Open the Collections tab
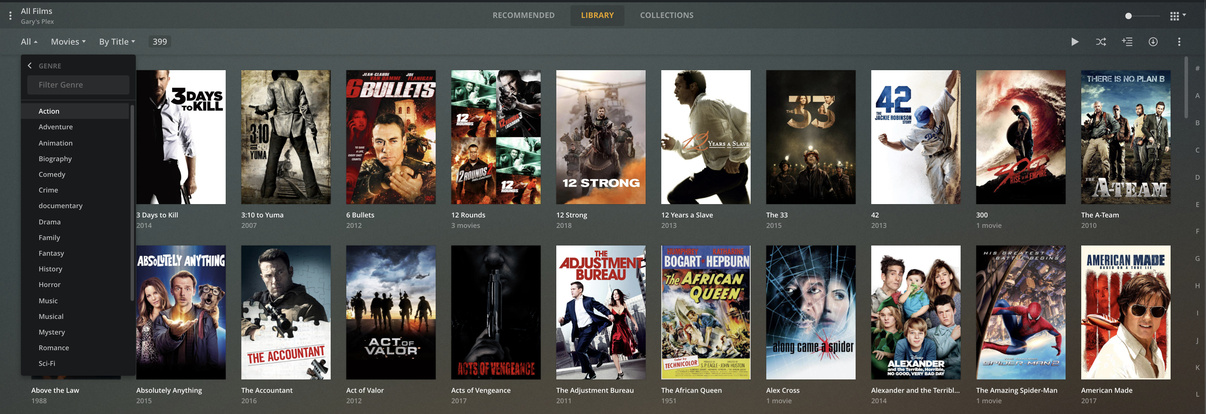The height and width of the screenshot is (414, 1206). [667, 15]
